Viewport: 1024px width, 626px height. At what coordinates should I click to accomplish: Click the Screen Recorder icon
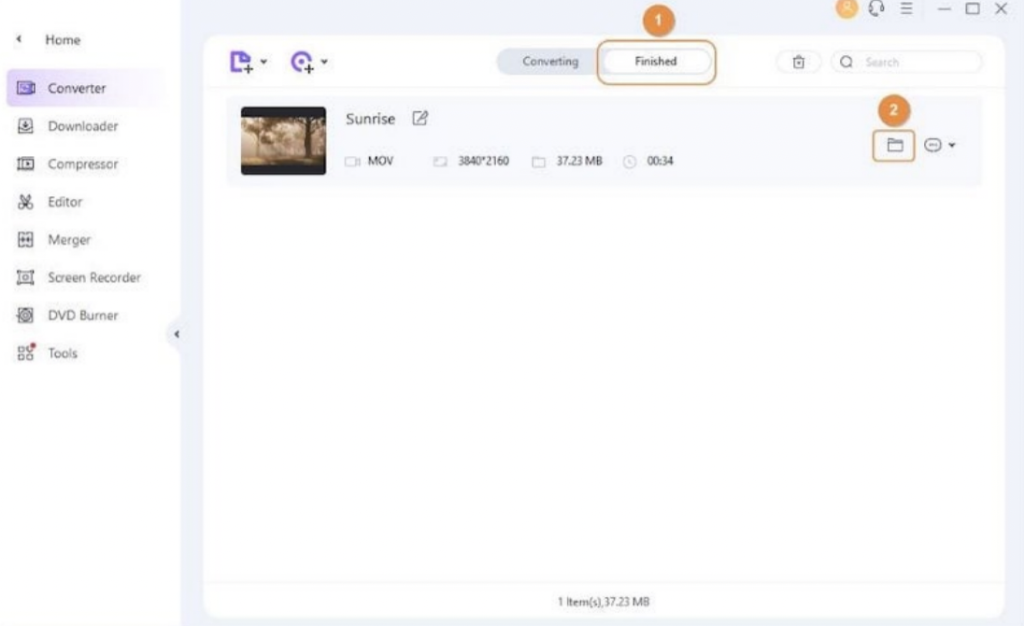(25, 277)
